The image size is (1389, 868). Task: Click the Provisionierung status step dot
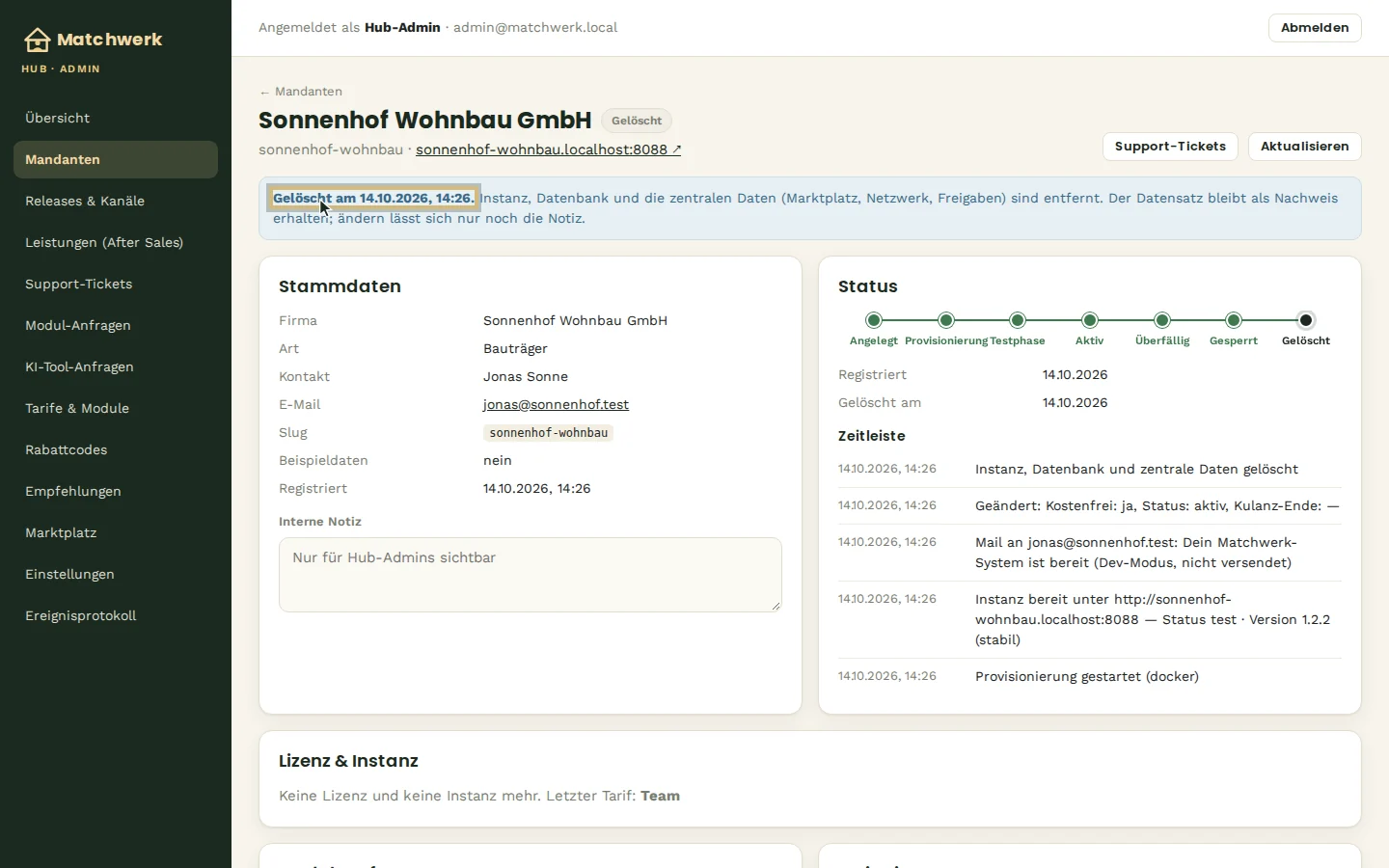click(x=946, y=320)
